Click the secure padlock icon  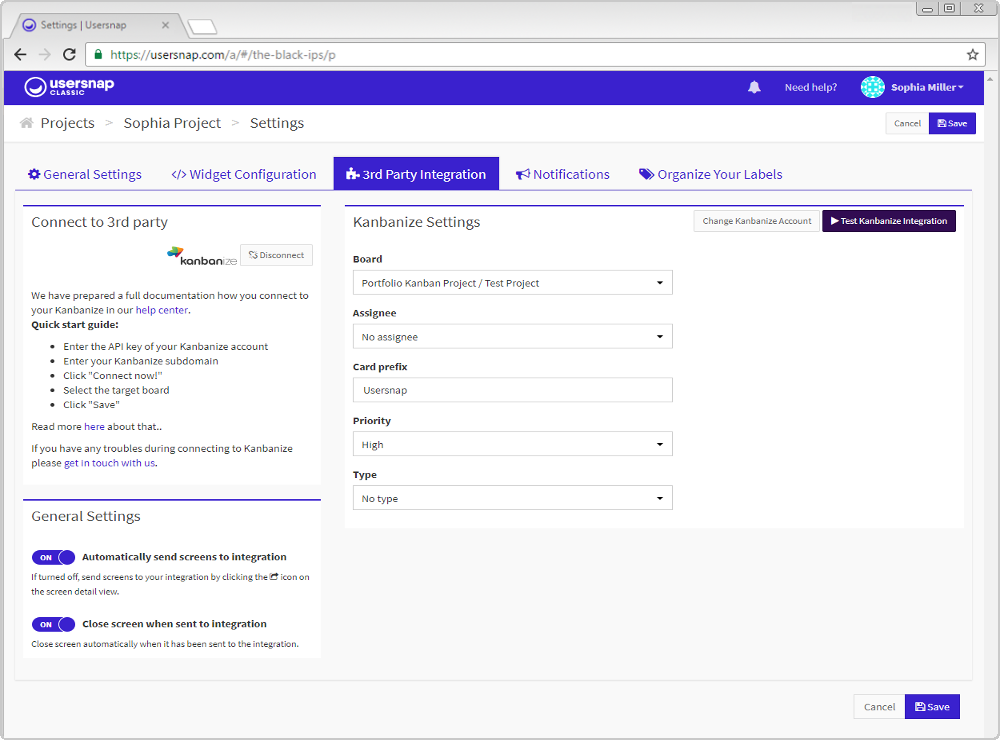pyautogui.click(x=98, y=55)
